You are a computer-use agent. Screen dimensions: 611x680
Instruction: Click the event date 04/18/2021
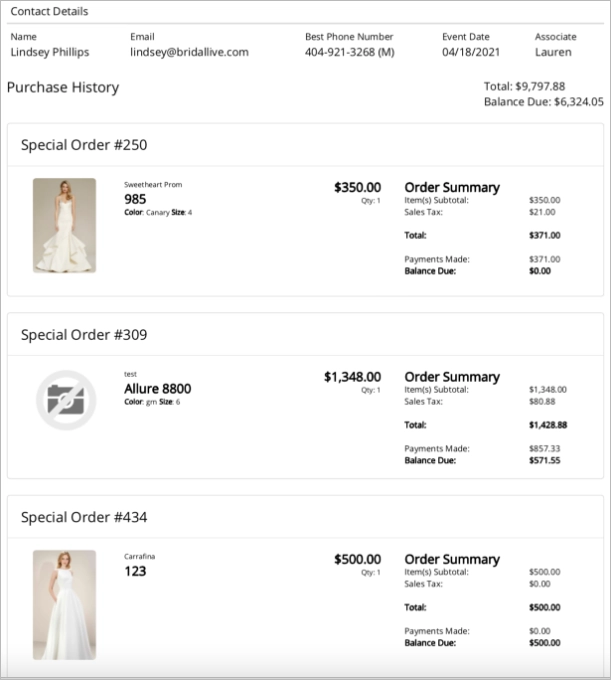(471, 52)
